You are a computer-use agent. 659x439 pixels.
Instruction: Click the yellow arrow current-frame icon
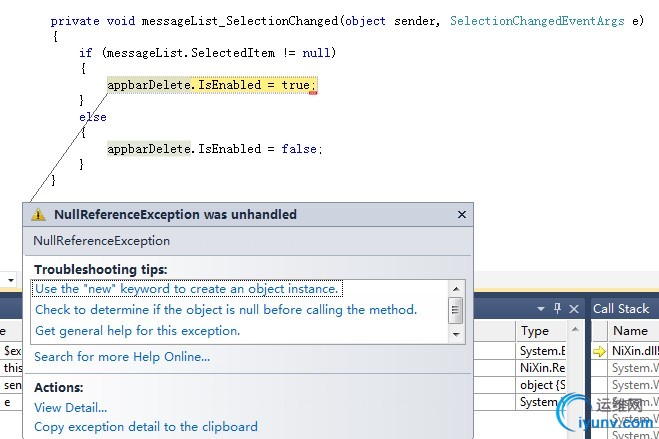coord(600,352)
